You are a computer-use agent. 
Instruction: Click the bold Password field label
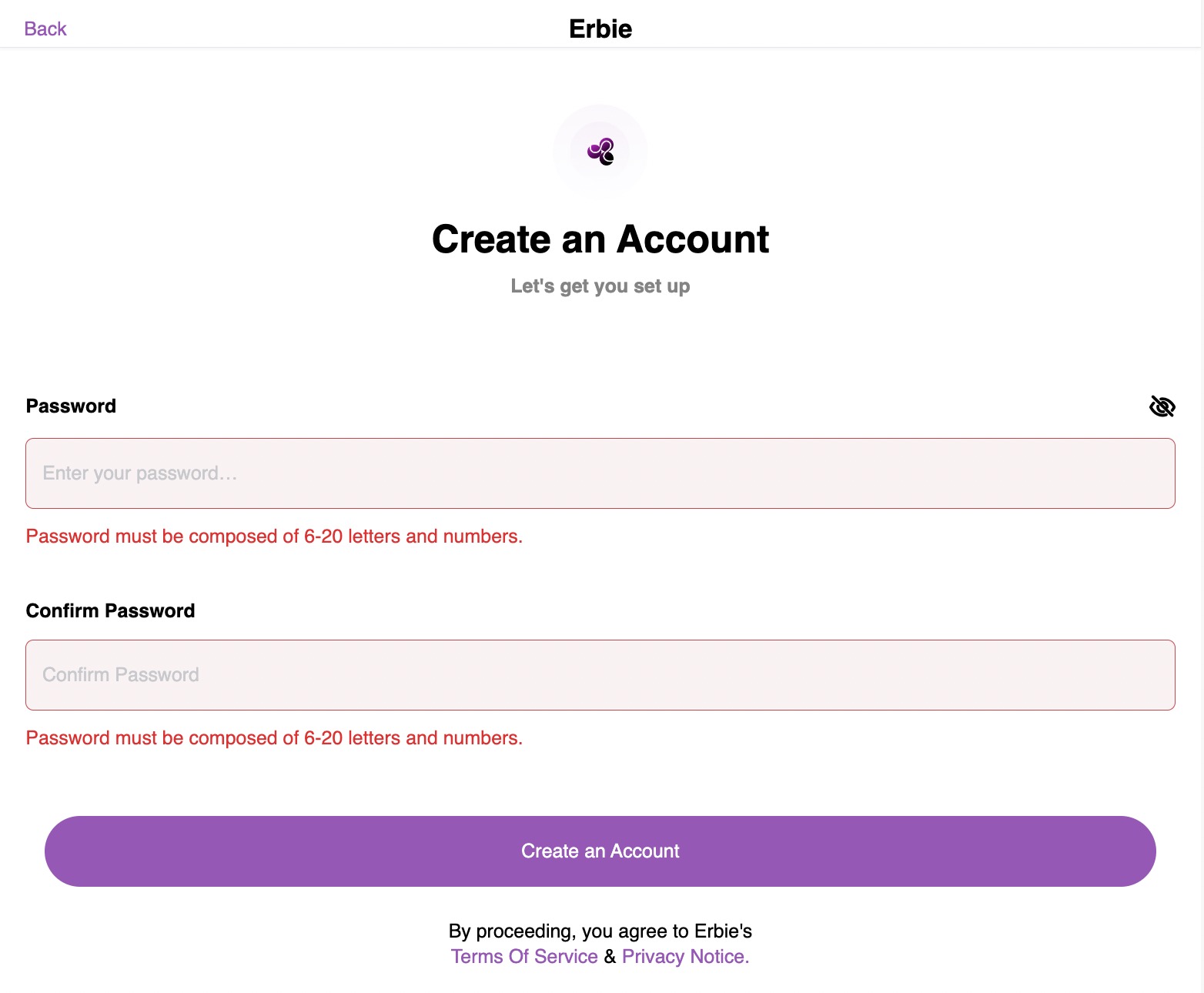(x=71, y=406)
